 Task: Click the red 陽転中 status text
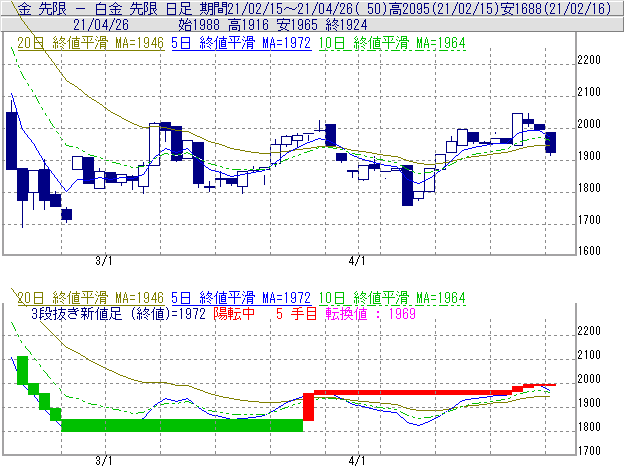(234, 314)
